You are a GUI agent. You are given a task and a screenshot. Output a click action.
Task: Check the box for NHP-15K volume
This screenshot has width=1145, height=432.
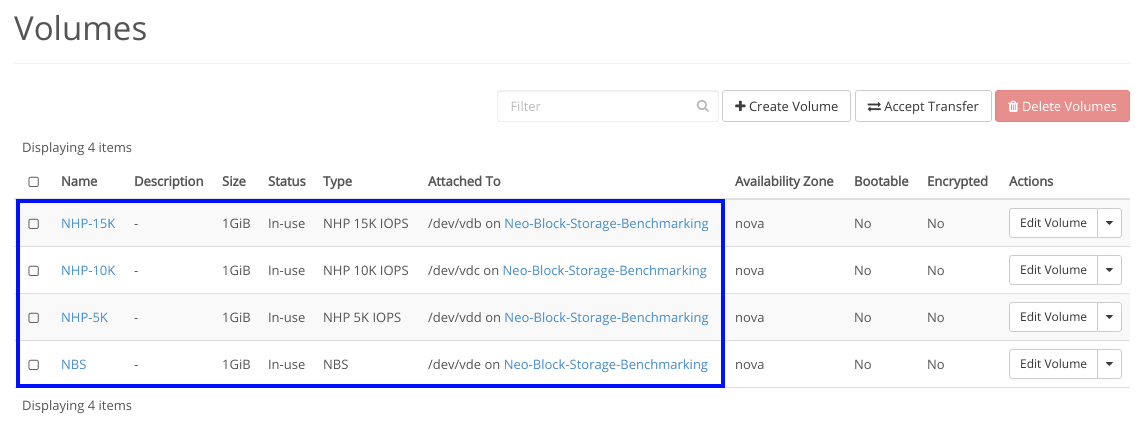34,224
